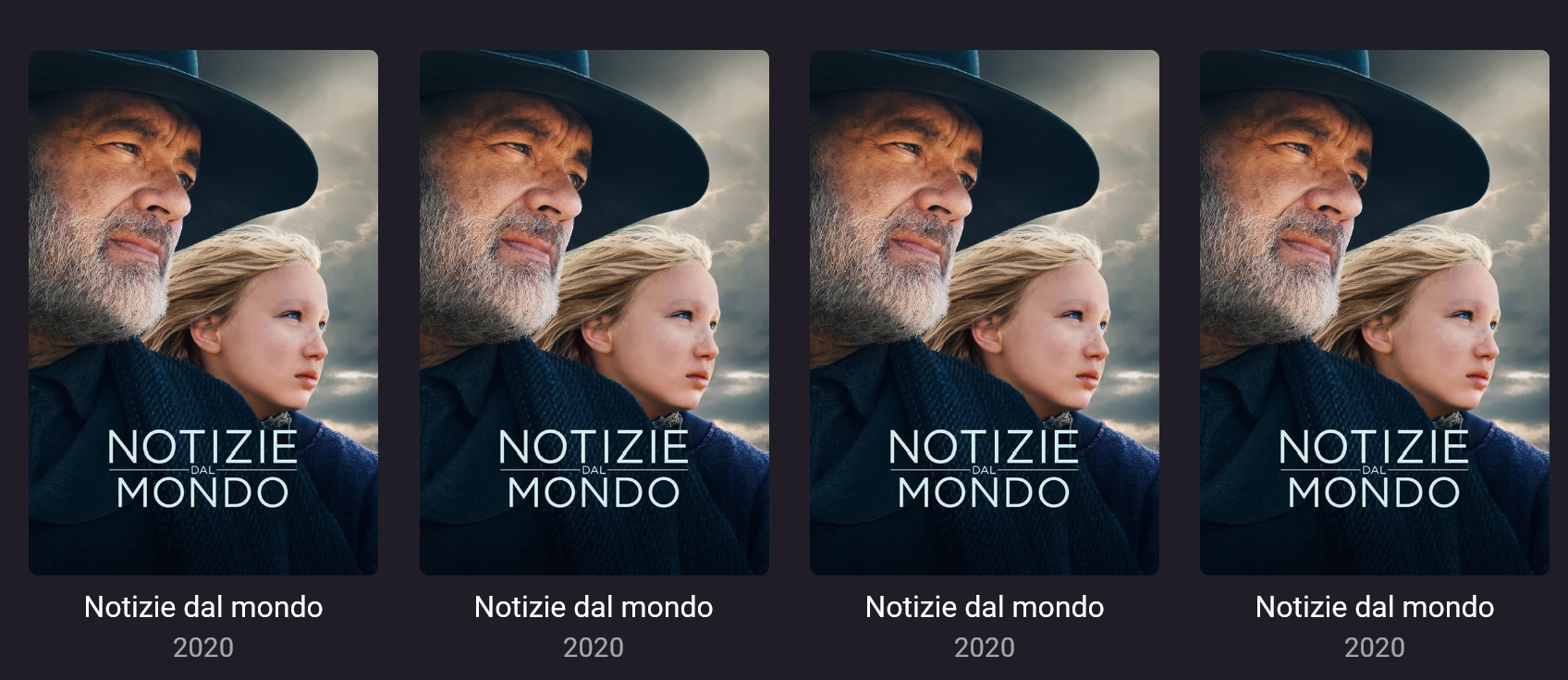This screenshot has width=1568, height=680.
Task: Click the NOTIZIE MONDO logo on the third poster
Action: coord(985,469)
